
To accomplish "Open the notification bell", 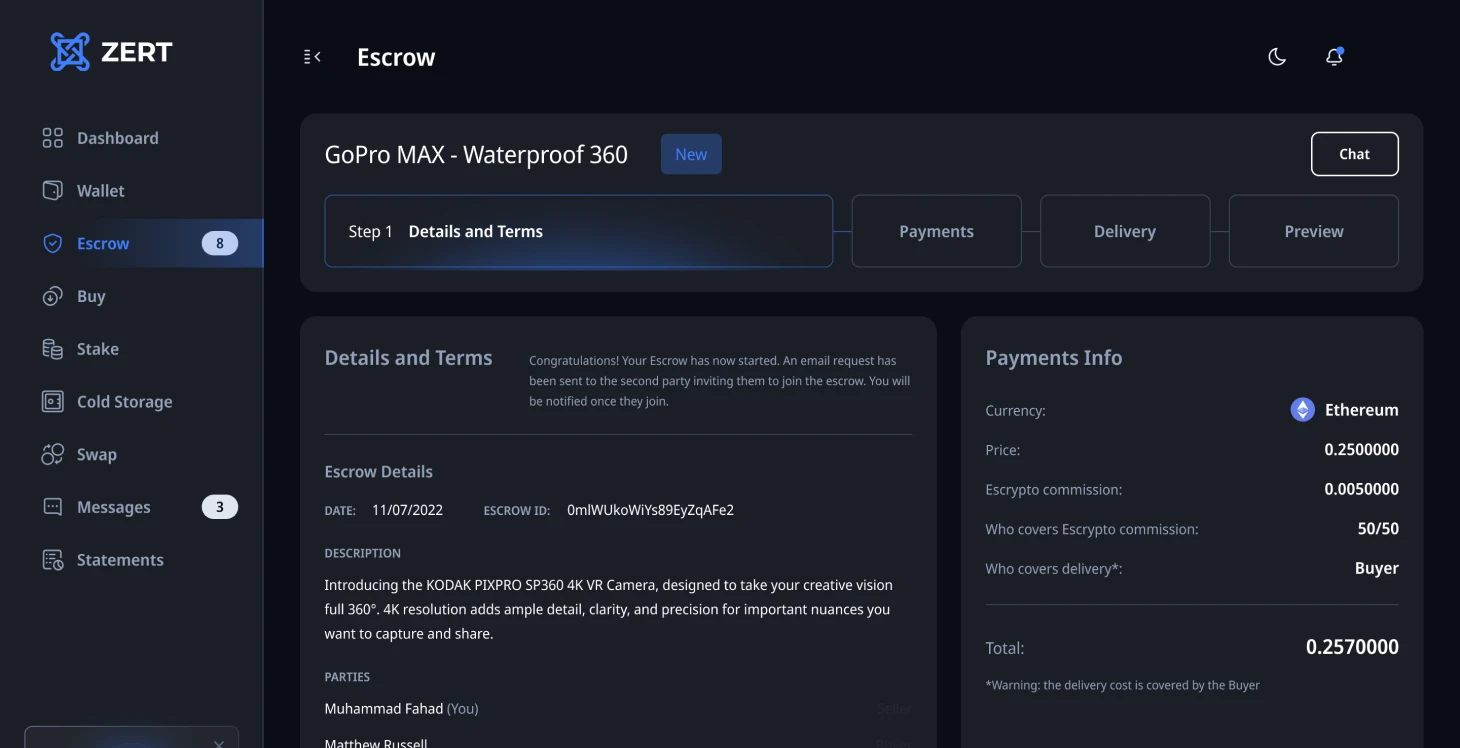I will [x=1334, y=56].
